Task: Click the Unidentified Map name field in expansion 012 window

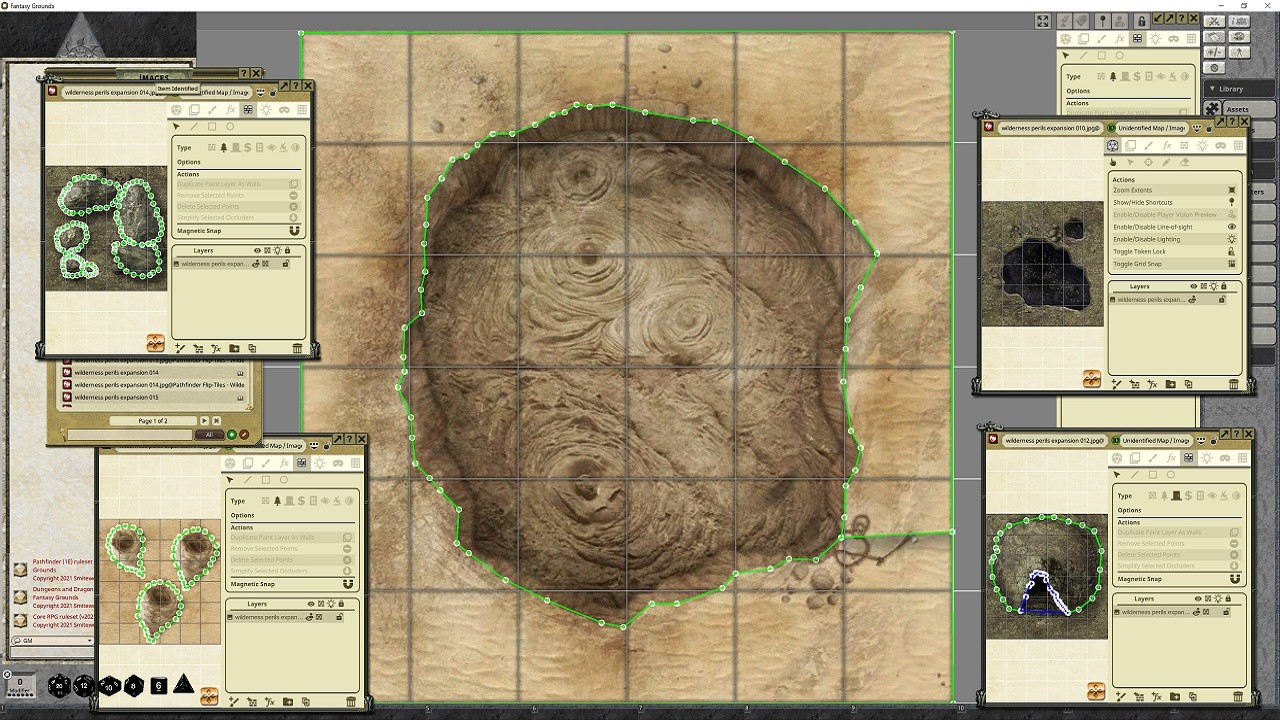Action: pyautogui.click(x=1155, y=440)
